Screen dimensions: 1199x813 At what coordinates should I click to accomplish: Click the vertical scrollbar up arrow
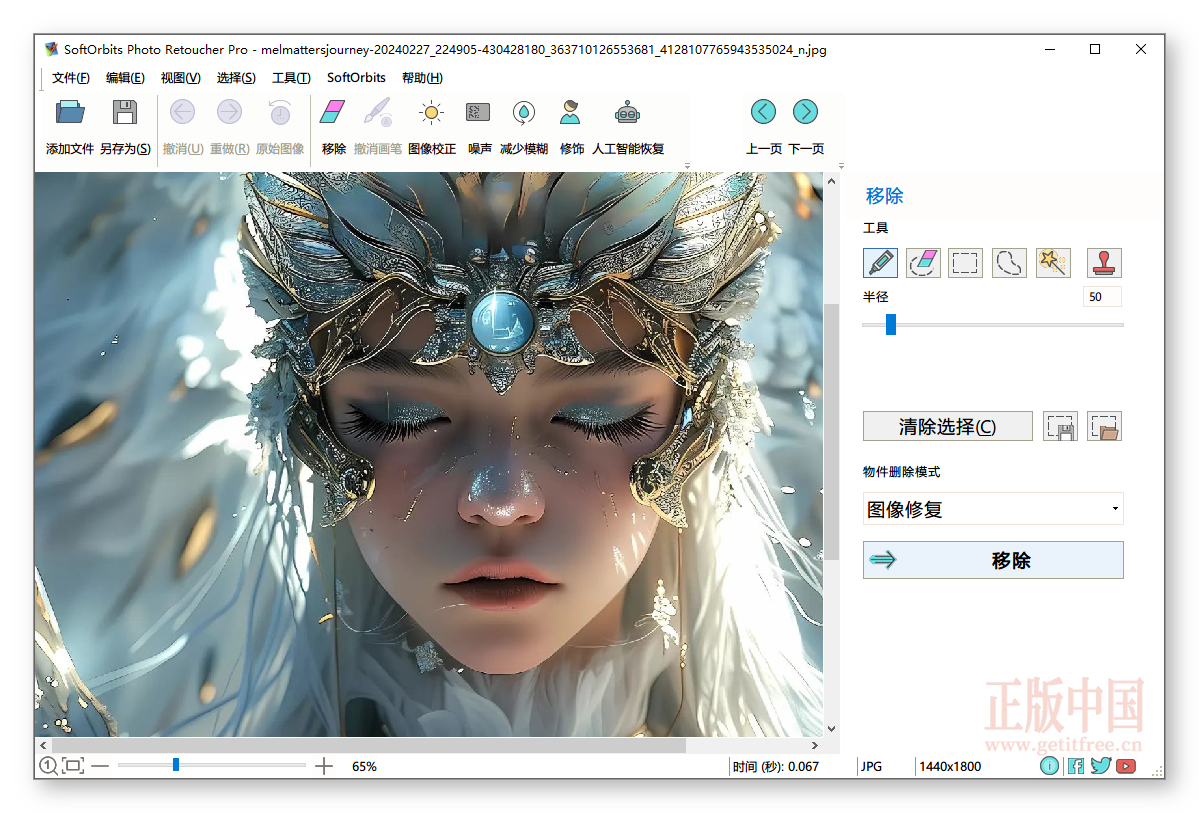point(831,182)
